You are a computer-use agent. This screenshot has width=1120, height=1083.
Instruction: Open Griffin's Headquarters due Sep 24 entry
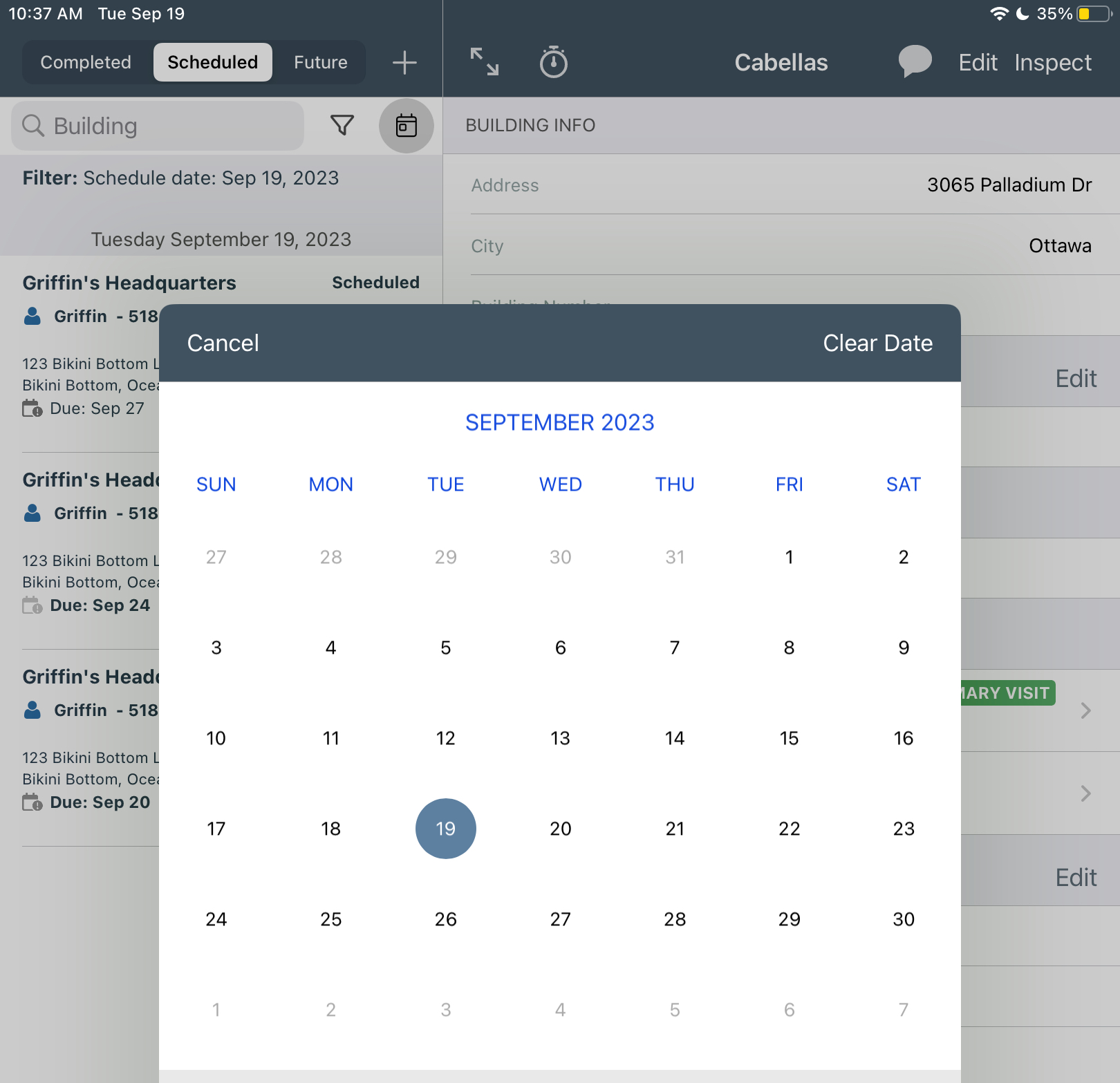coord(90,543)
